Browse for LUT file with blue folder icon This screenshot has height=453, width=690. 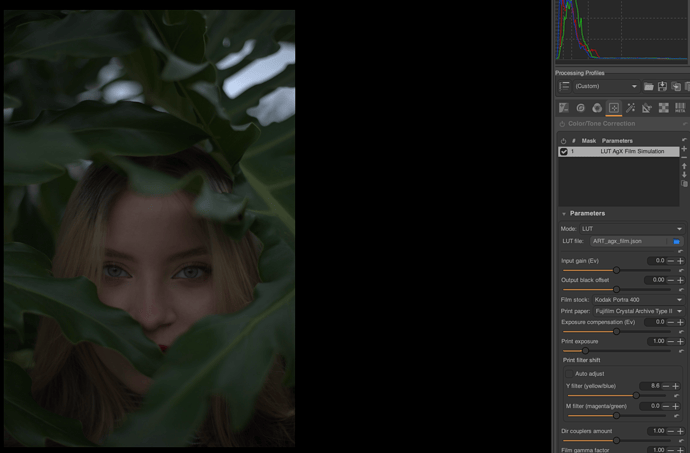[677, 241]
